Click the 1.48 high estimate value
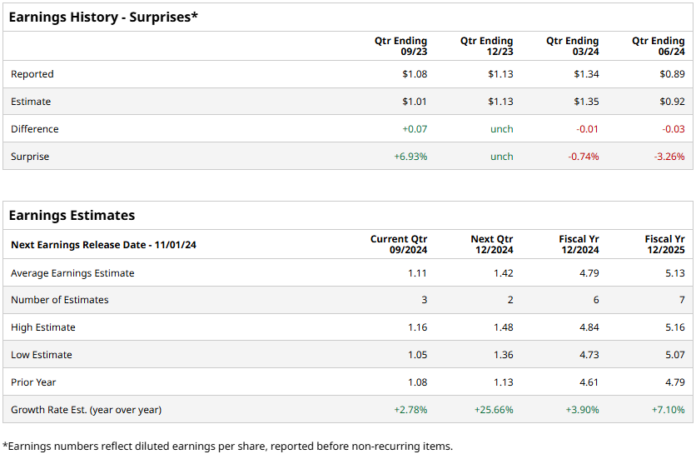The width and height of the screenshot is (696, 454). [502, 327]
